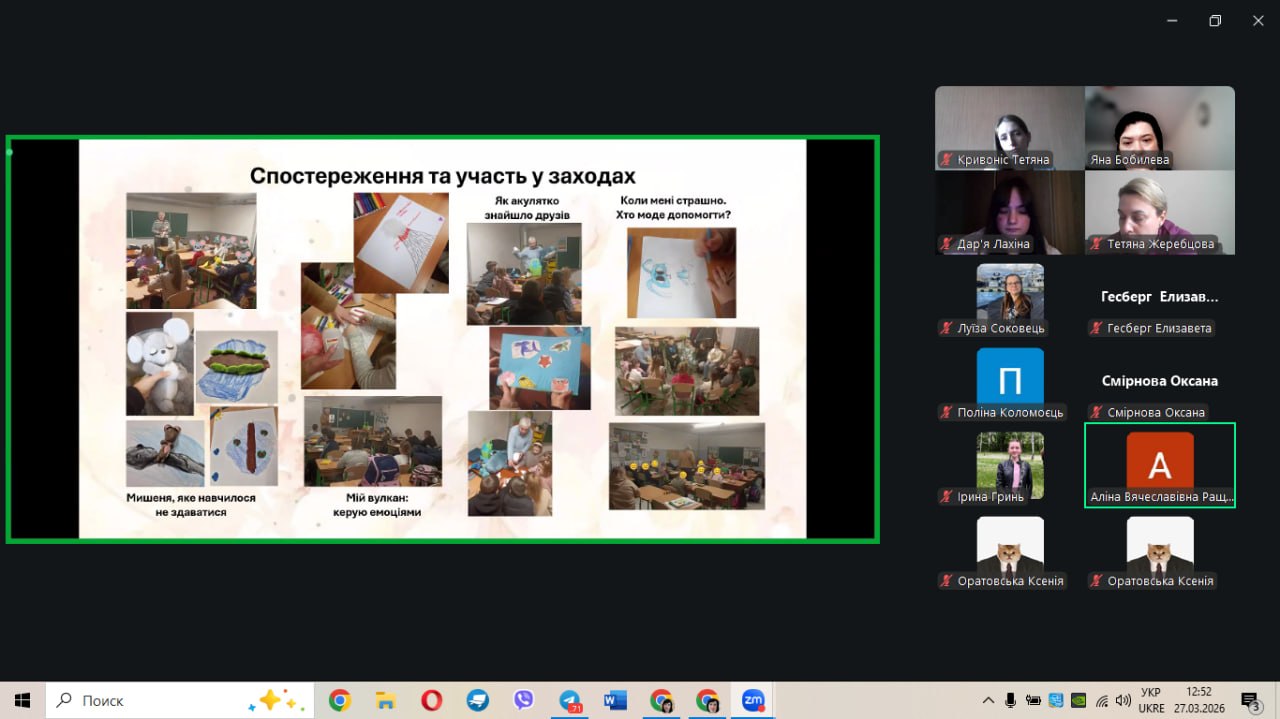Select Аліна Вячеславівна participant tile
Viewport: 1280px width, 719px height.
(x=1160, y=465)
